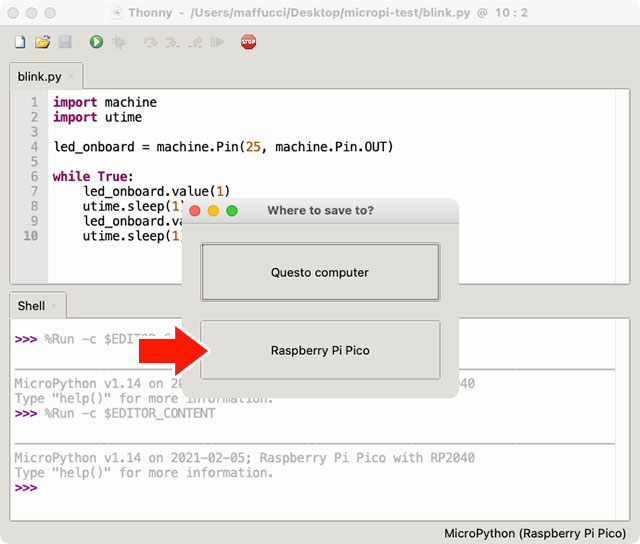The height and width of the screenshot is (544, 640).
Task: Open a file with the folder icon
Action: [x=42, y=42]
